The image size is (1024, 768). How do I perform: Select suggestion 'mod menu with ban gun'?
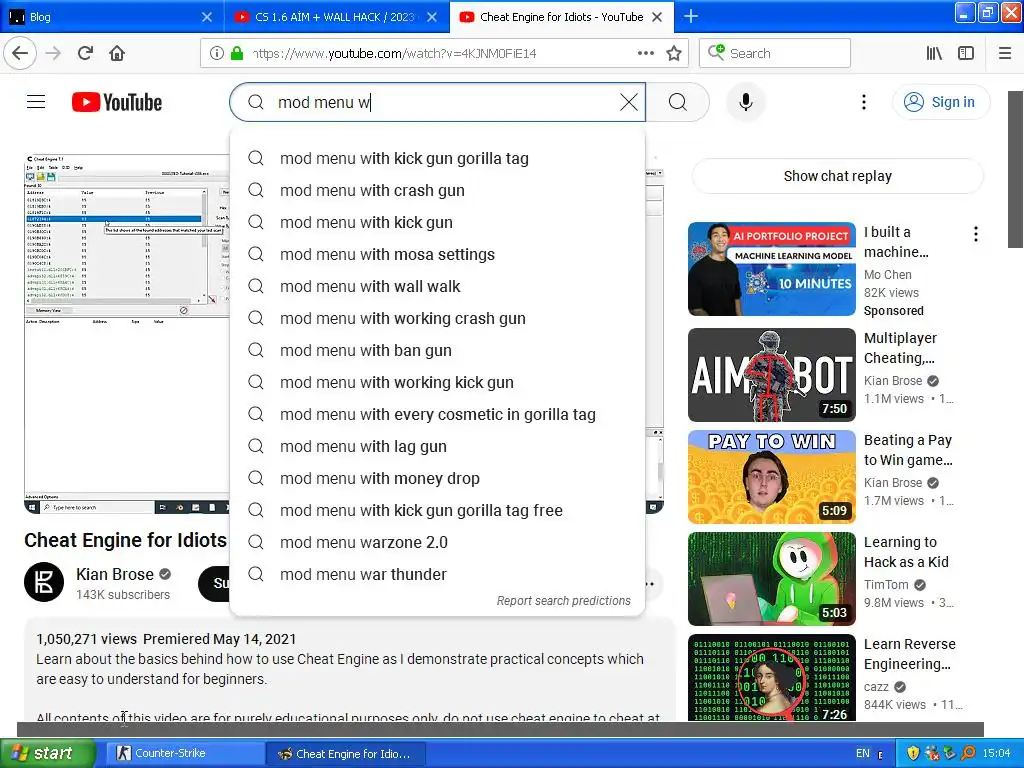pos(438,350)
